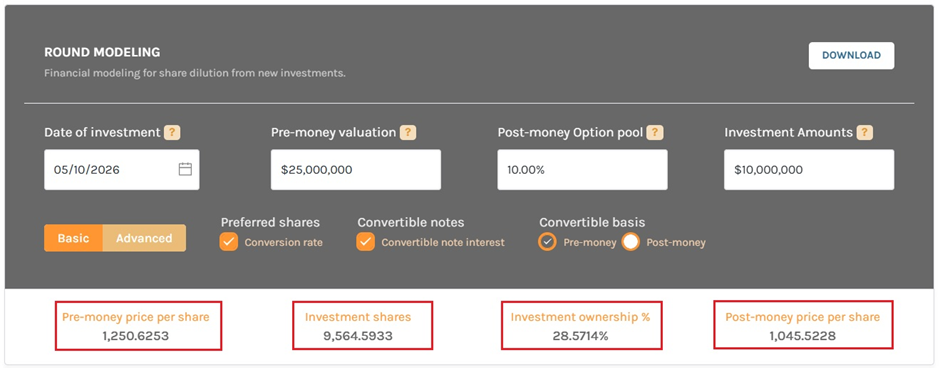Click the Convertible notes label
Viewport: 940px width, 368px height.
[411, 222]
